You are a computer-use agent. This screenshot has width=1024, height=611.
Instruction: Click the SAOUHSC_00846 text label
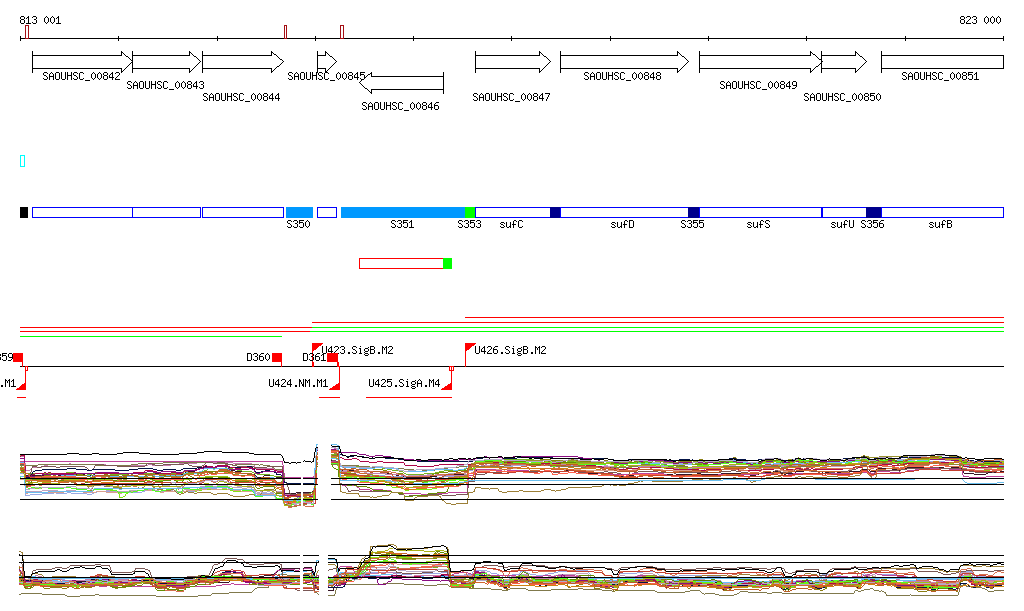pos(400,106)
